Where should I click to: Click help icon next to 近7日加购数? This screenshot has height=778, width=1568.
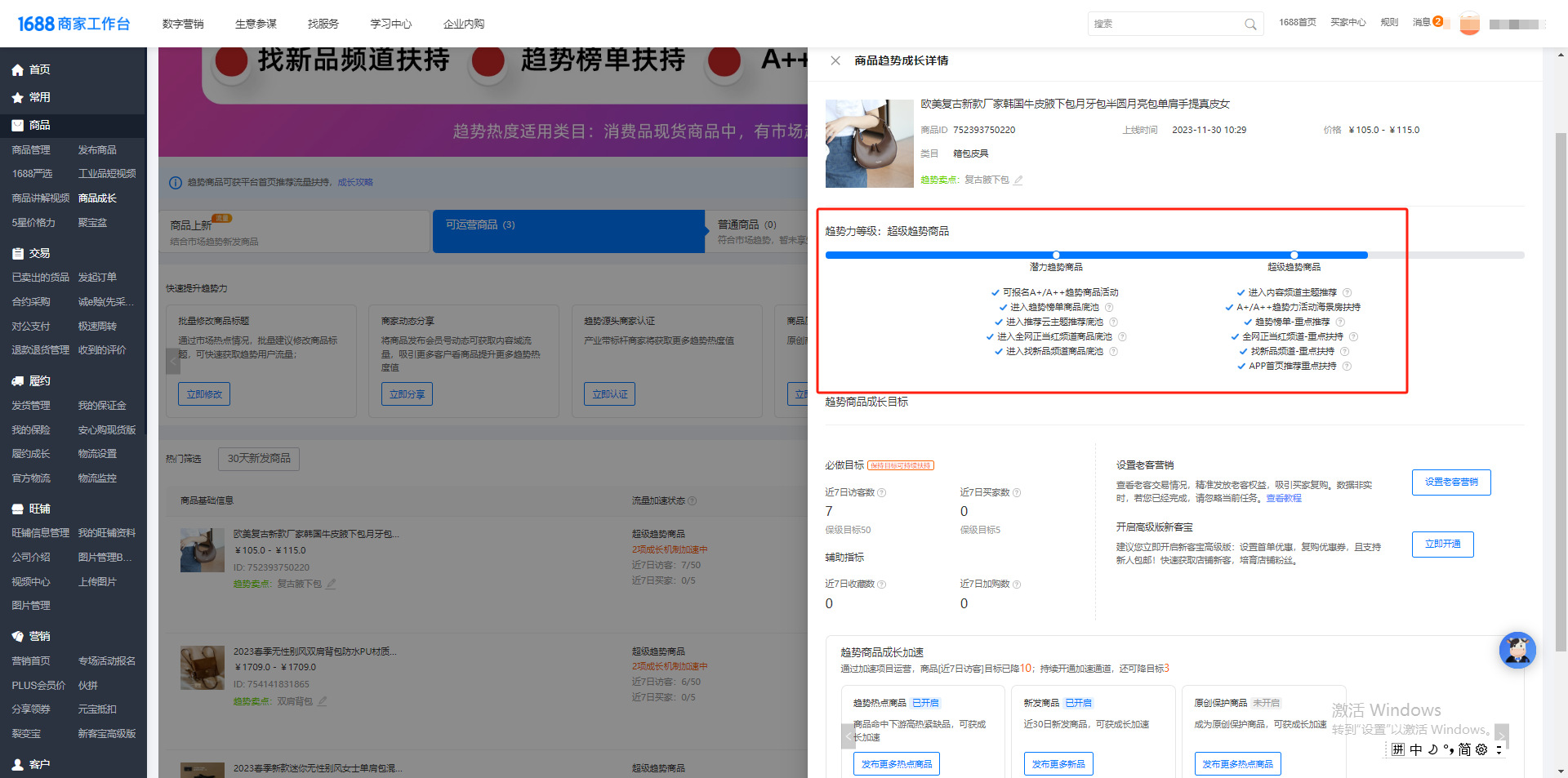tap(1017, 585)
